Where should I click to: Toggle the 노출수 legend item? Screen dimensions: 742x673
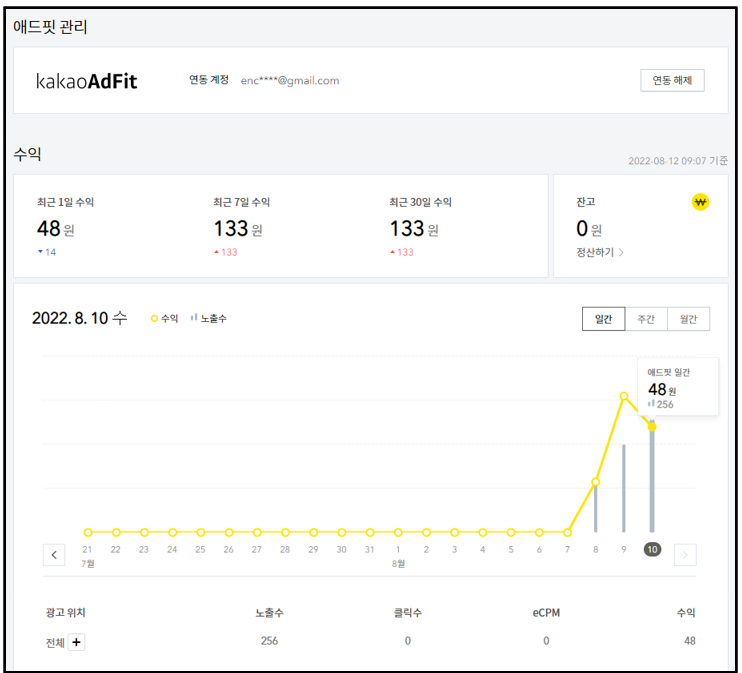tap(209, 319)
